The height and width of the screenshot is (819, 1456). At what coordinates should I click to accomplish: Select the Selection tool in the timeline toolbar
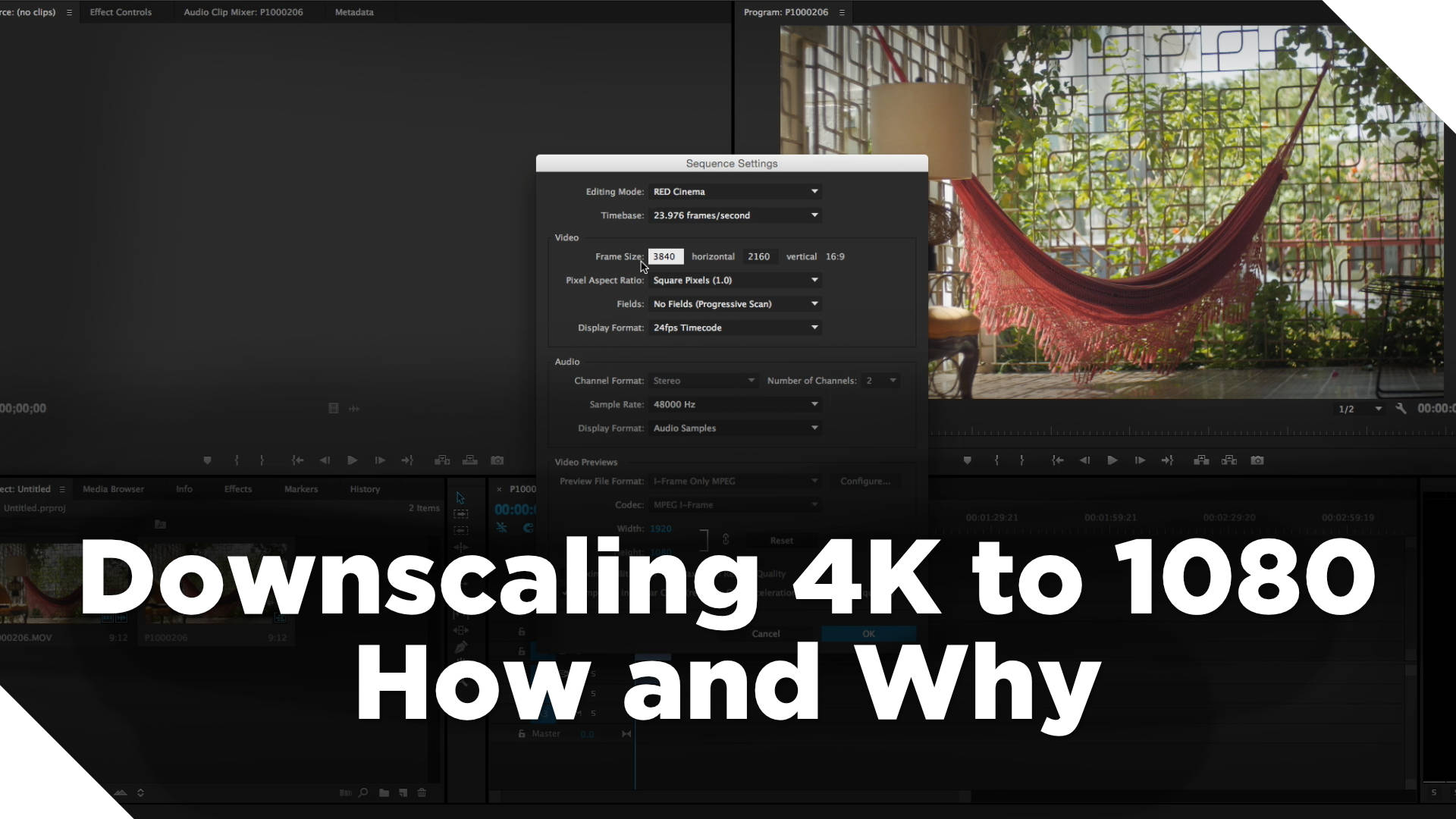[460, 497]
